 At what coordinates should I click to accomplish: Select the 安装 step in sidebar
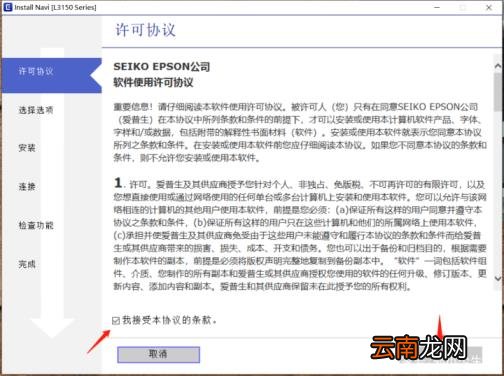tap(27, 148)
